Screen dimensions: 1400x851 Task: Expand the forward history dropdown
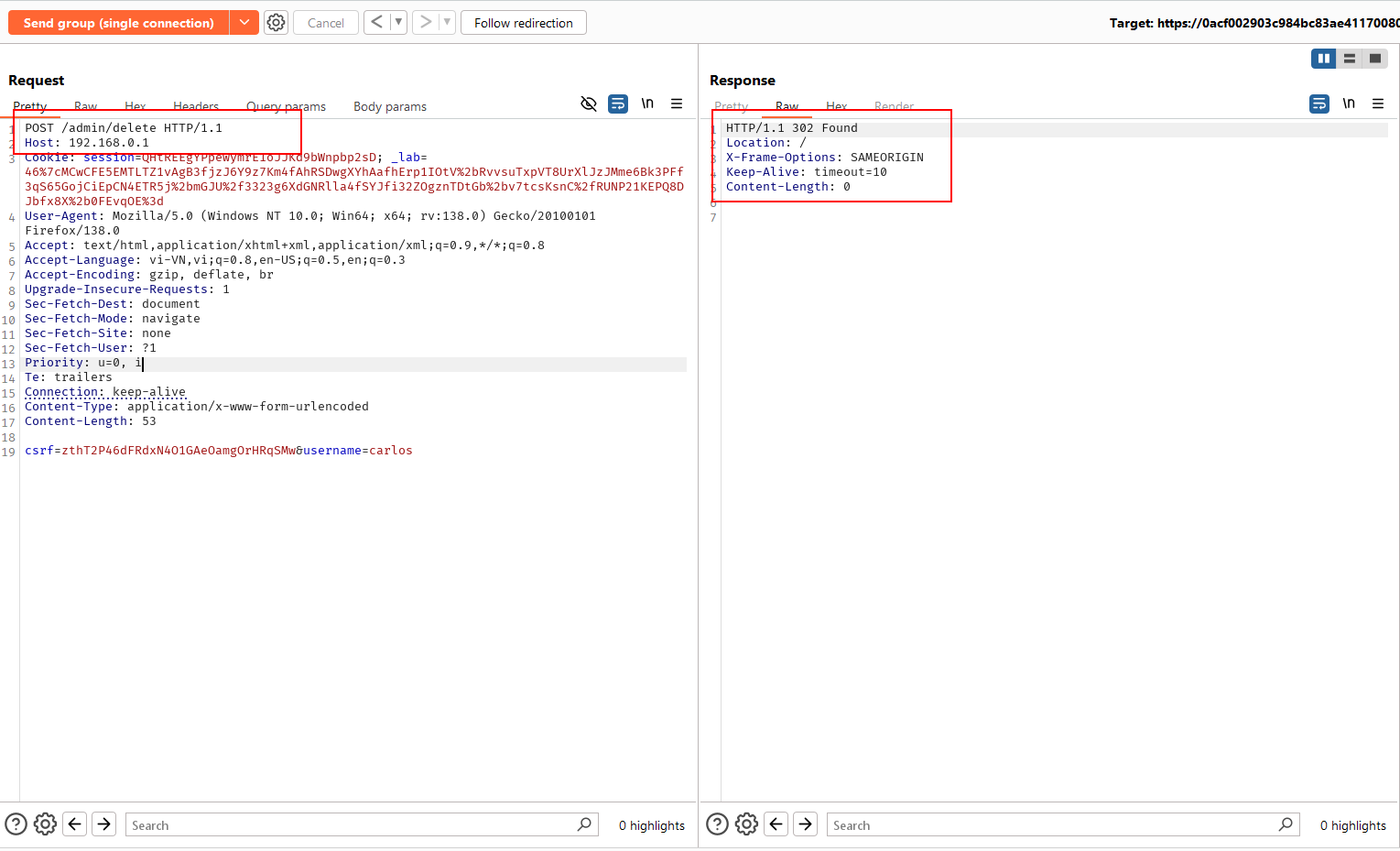[x=447, y=22]
